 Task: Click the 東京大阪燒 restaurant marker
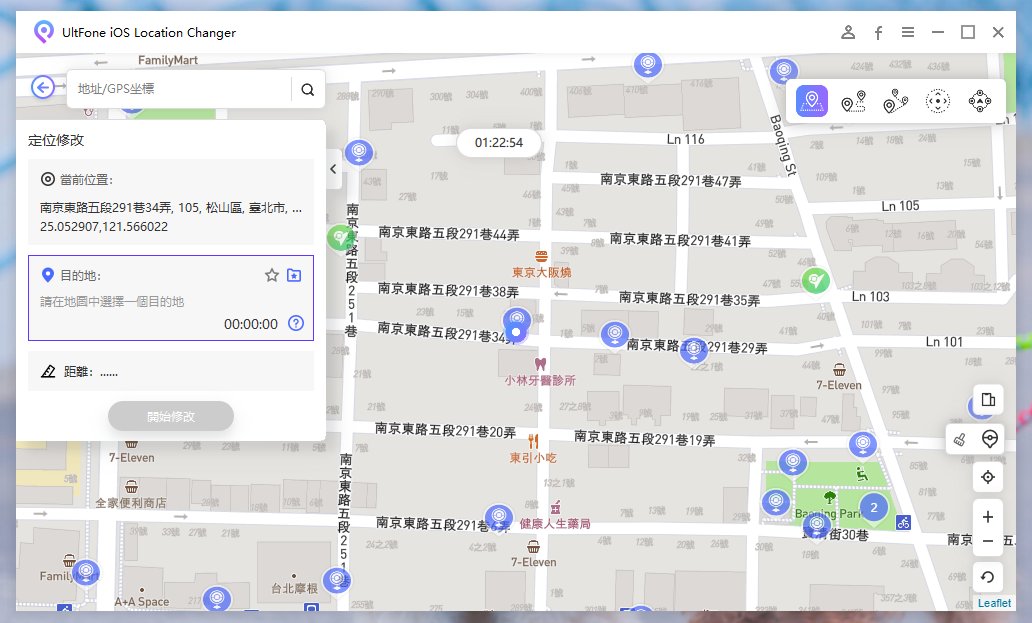(x=541, y=256)
